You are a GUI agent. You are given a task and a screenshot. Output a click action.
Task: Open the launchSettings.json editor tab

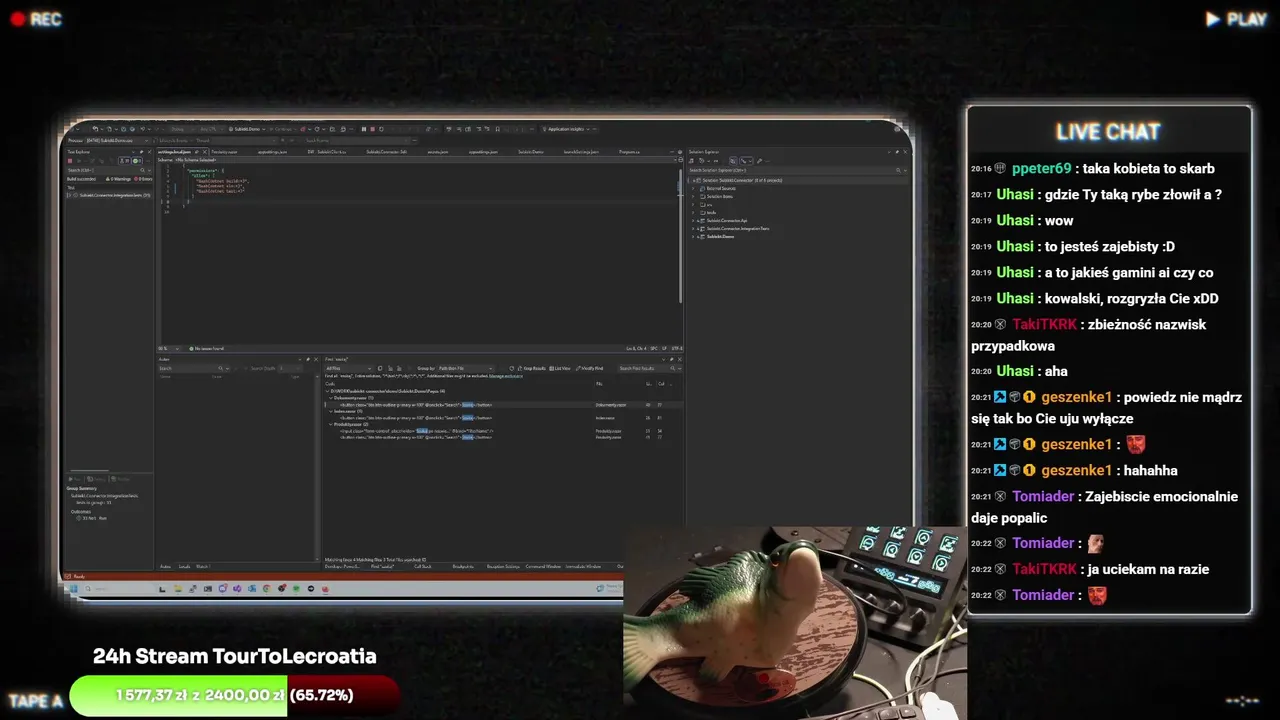coord(581,152)
